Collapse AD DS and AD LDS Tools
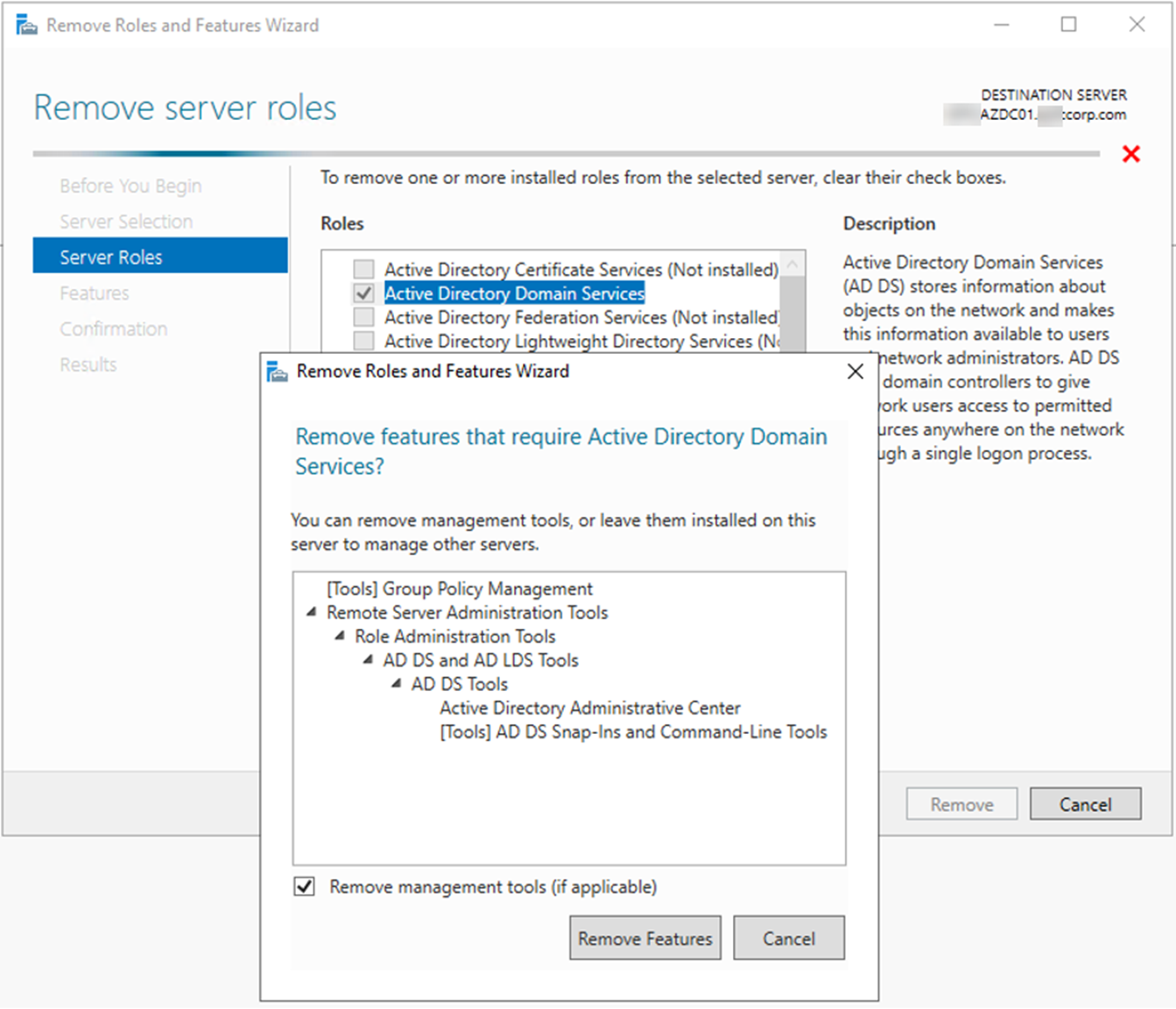1176x1009 pixels. pos(368,660)
